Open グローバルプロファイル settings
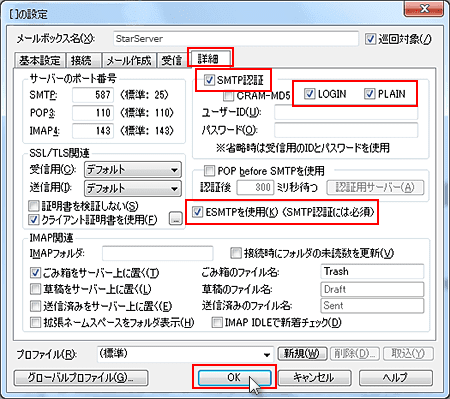450x399 pixels. point(81,377)
